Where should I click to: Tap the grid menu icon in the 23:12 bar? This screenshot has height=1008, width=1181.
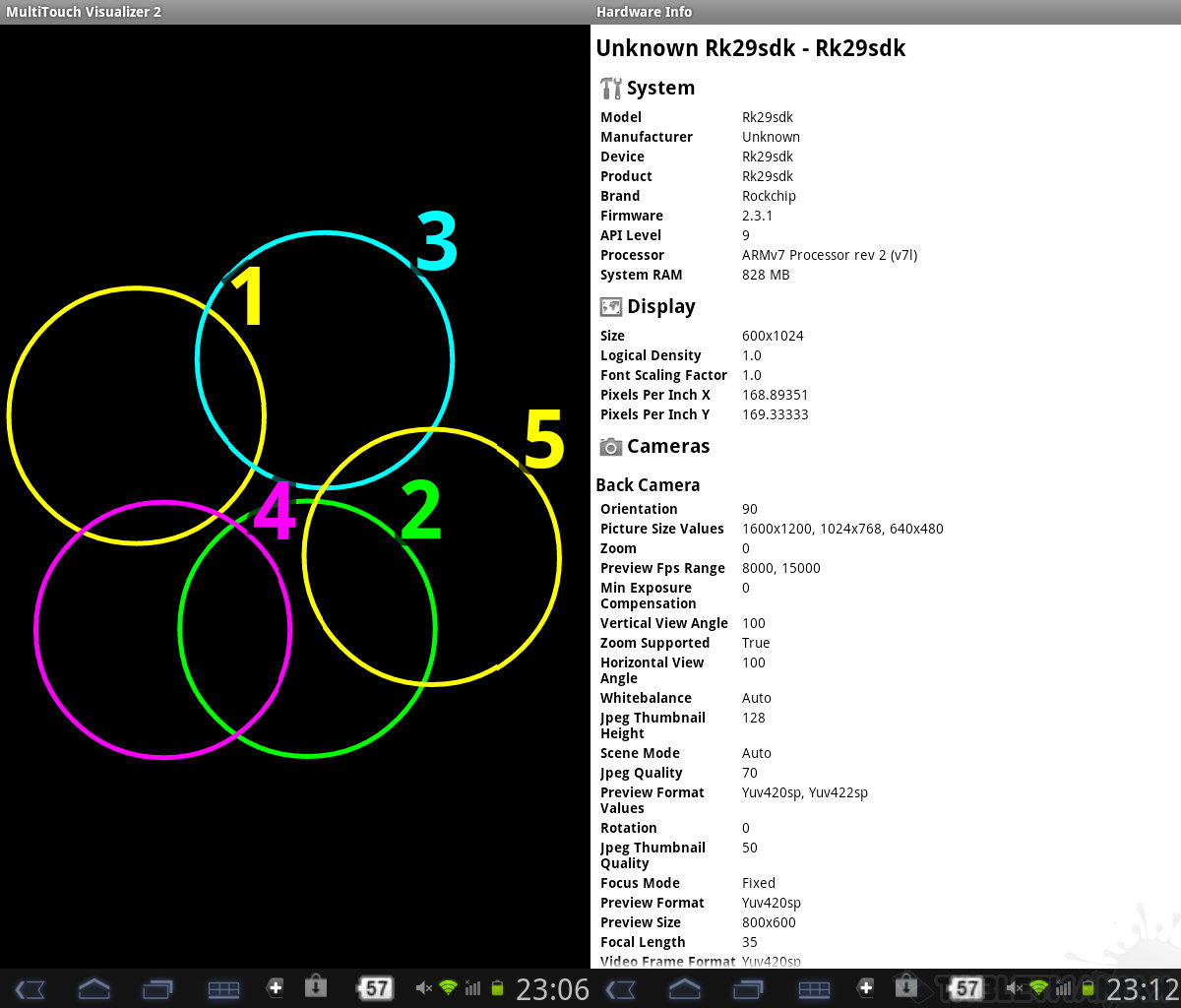coord(814,989)
